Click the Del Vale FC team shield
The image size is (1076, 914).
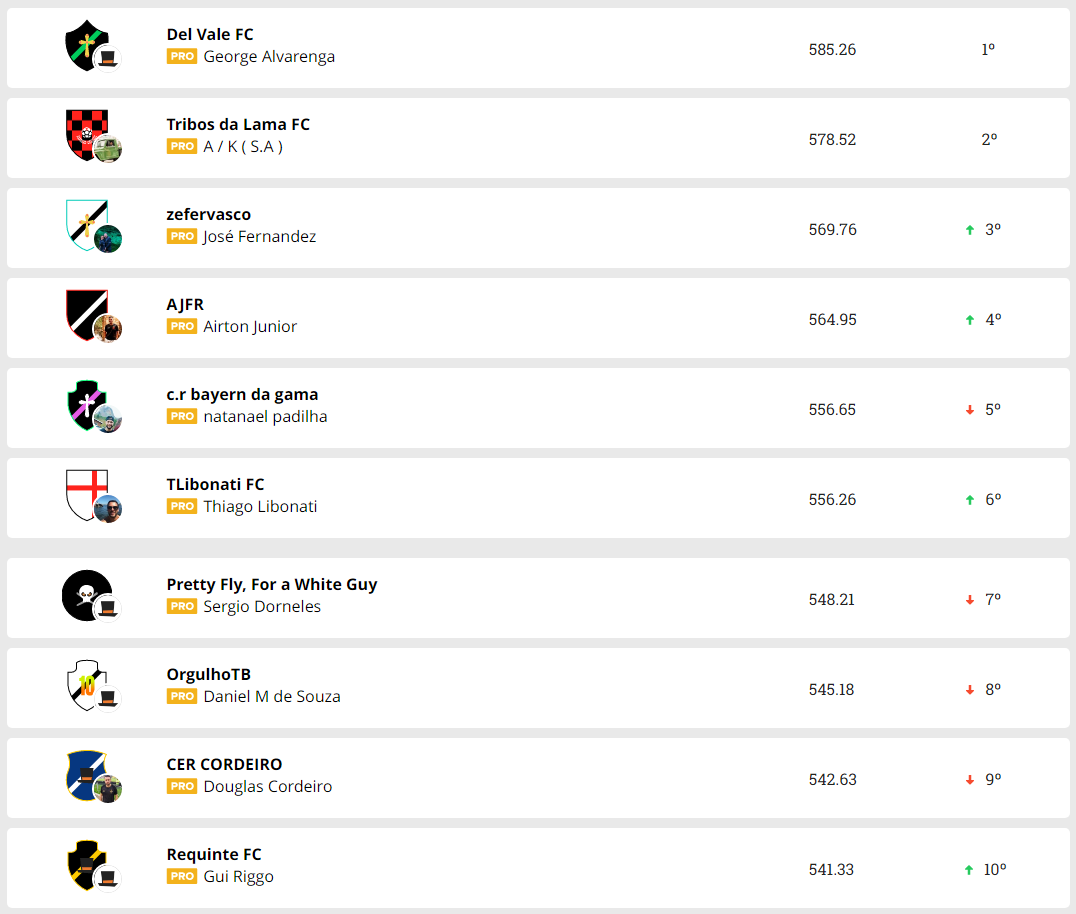point(85,44)
